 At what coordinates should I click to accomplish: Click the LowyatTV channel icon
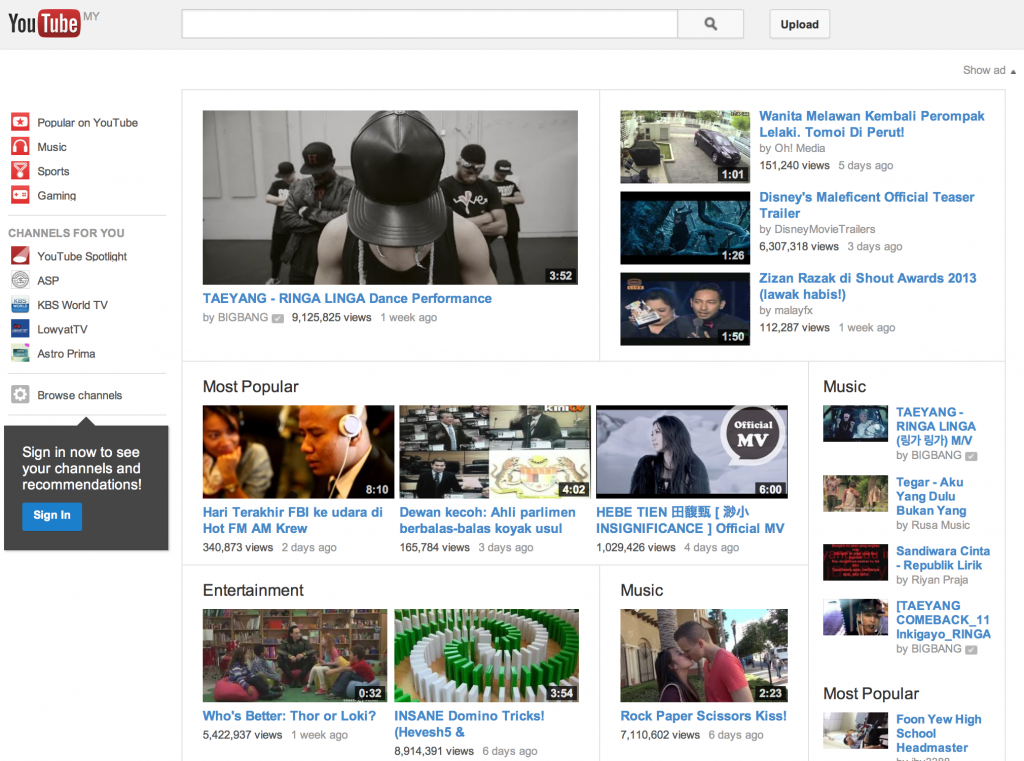[x=20, y=329]
